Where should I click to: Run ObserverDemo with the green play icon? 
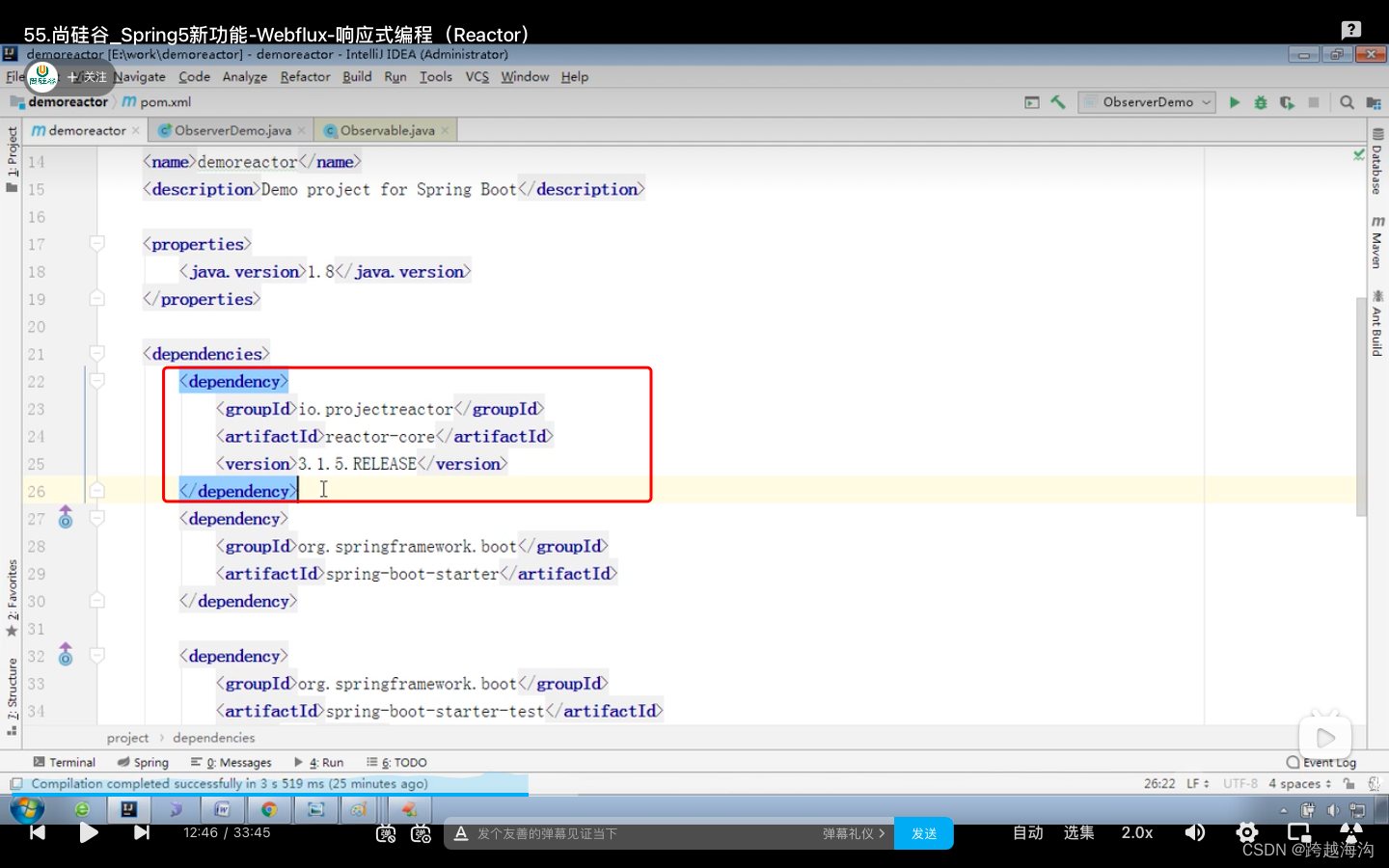click(x=1235, y=102)
